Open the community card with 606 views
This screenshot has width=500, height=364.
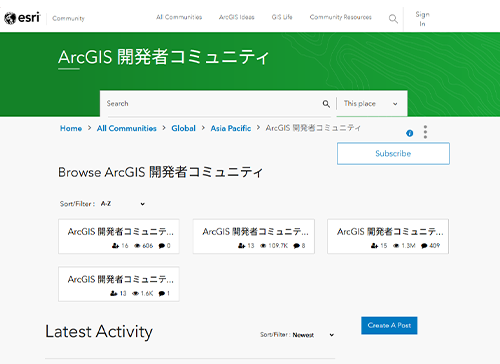click(119, 236)
